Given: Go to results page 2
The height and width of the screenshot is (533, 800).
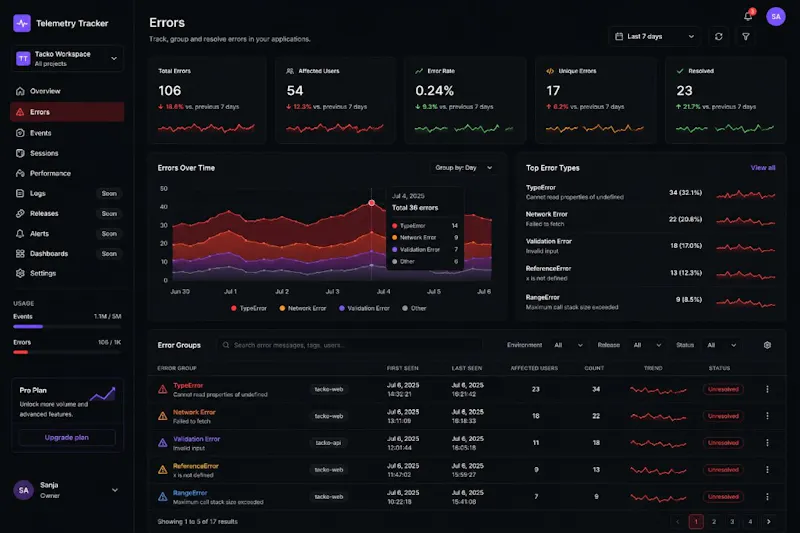Looking at the screenshot, I should tap(714, 521).
